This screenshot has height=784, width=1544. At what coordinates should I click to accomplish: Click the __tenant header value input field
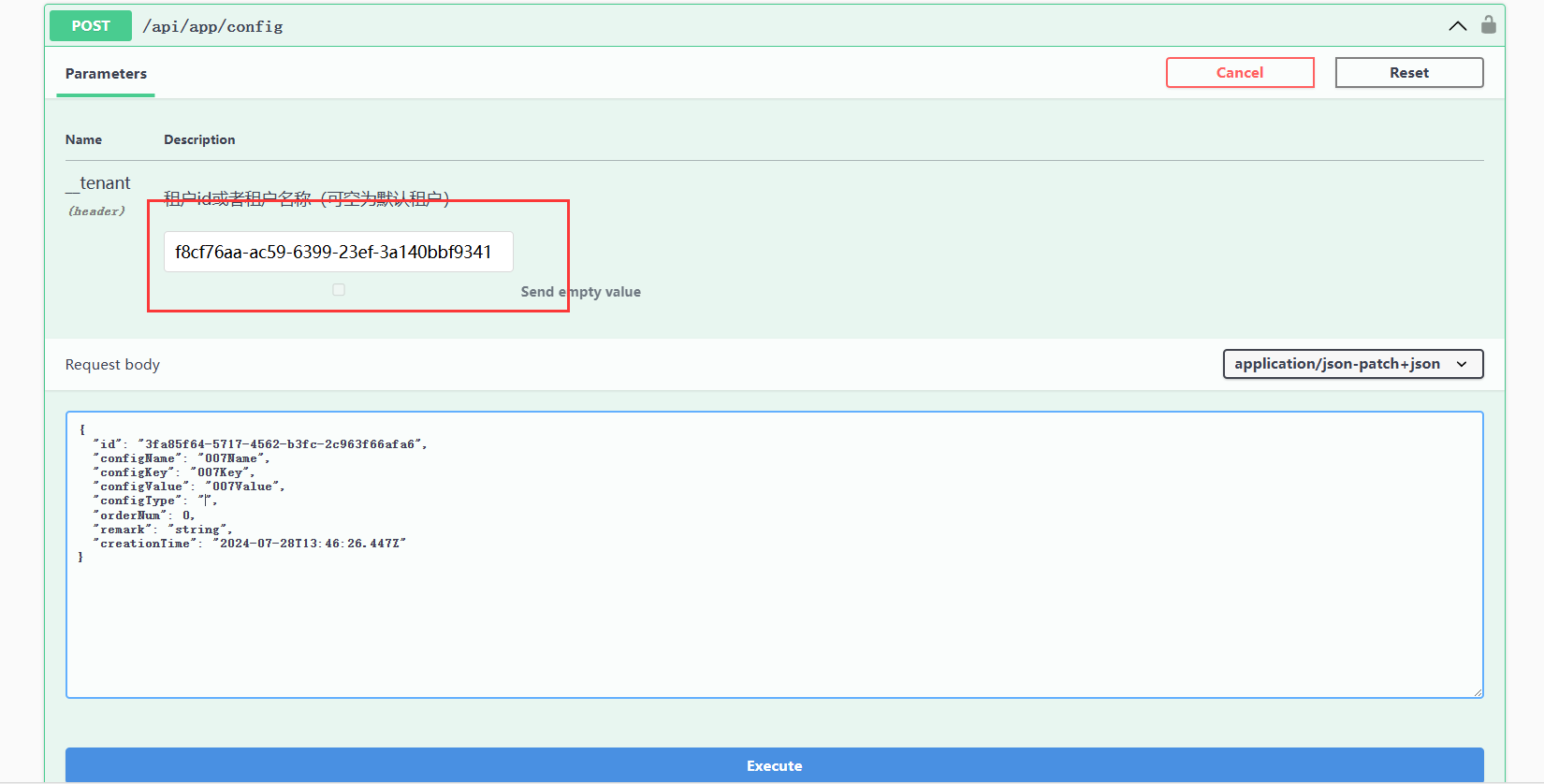338,252
